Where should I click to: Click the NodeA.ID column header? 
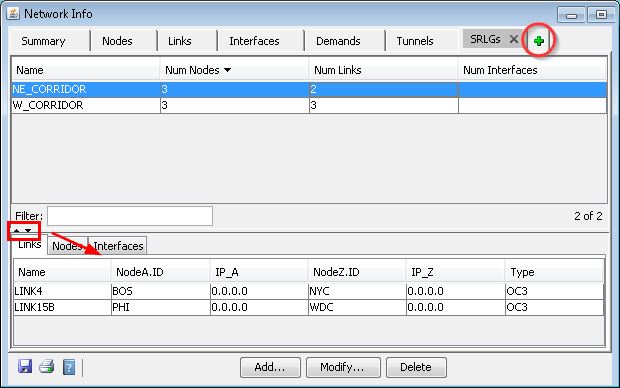coord(161,272)
